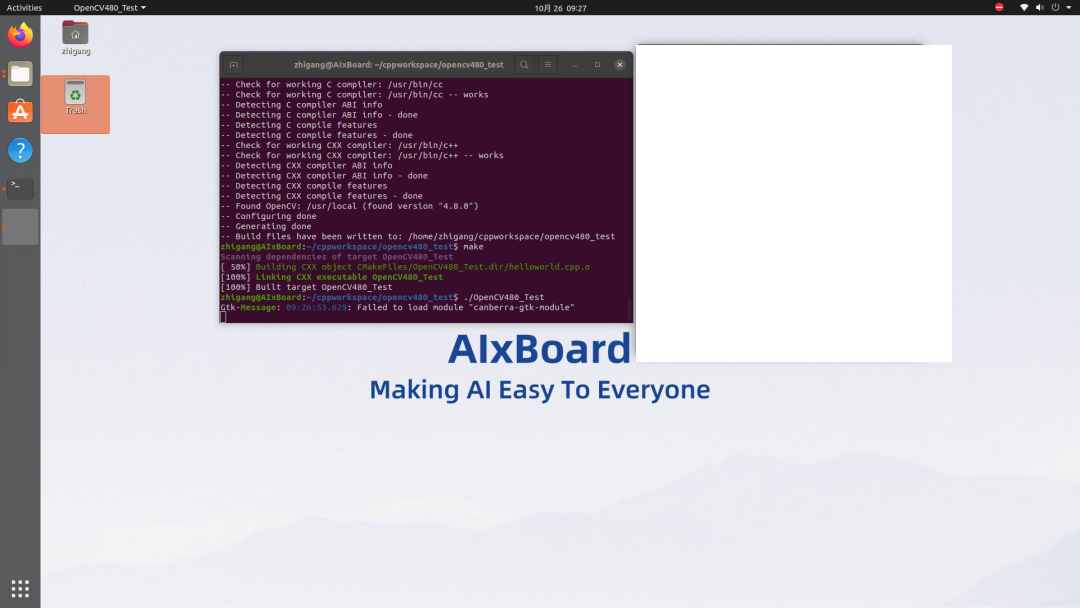Launch Ubuntu Software from the dock
This screenshot has width=1080, height=608.
click(20, 112)
